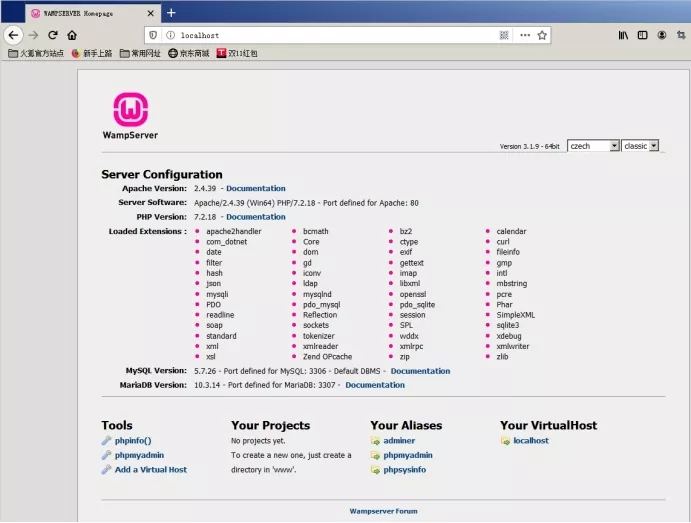Open the 京东商城 bookmark
This screenshot has height=523, width=691.
click(189, 53)
